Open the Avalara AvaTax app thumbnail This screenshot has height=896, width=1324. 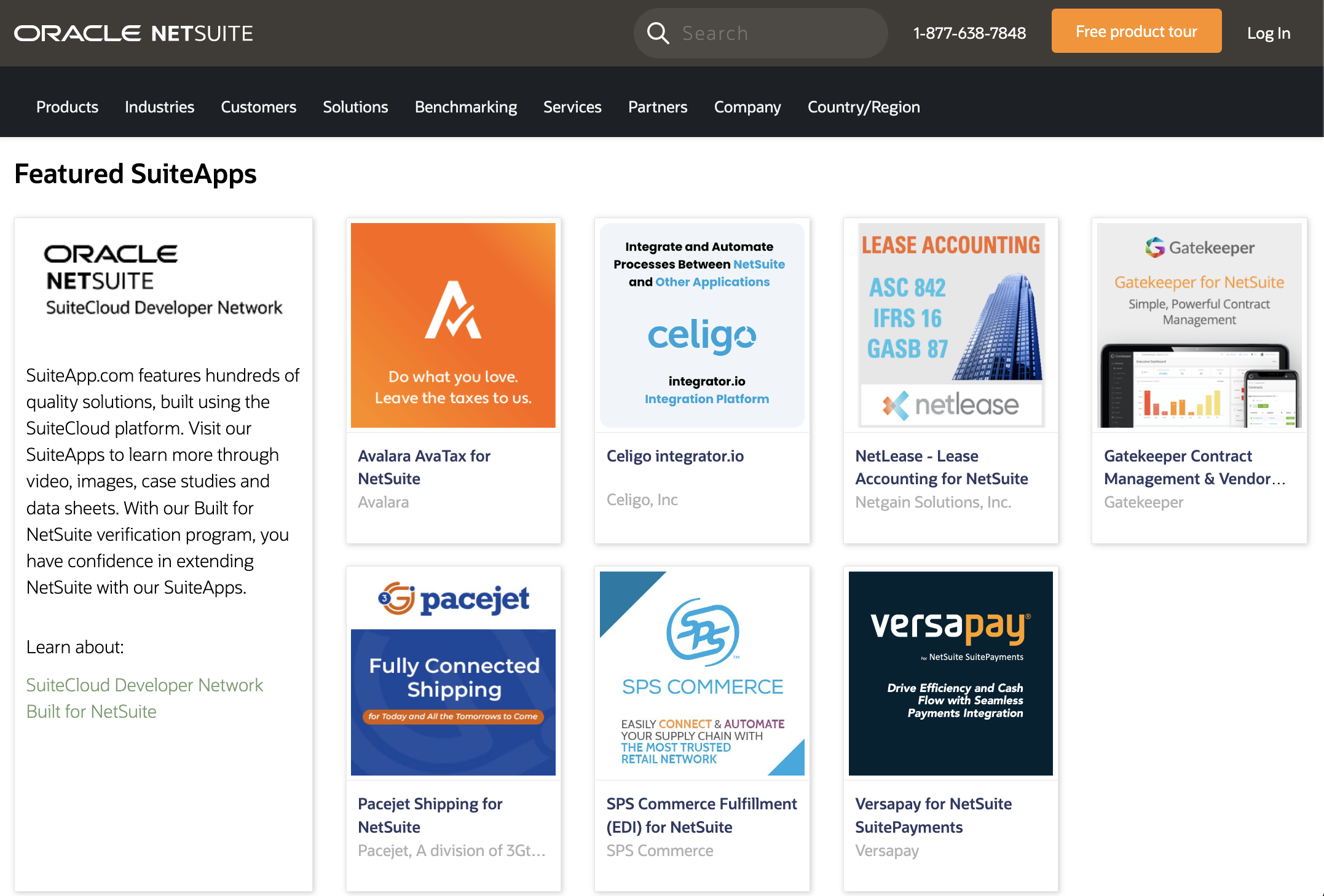[x=453, y=324]
